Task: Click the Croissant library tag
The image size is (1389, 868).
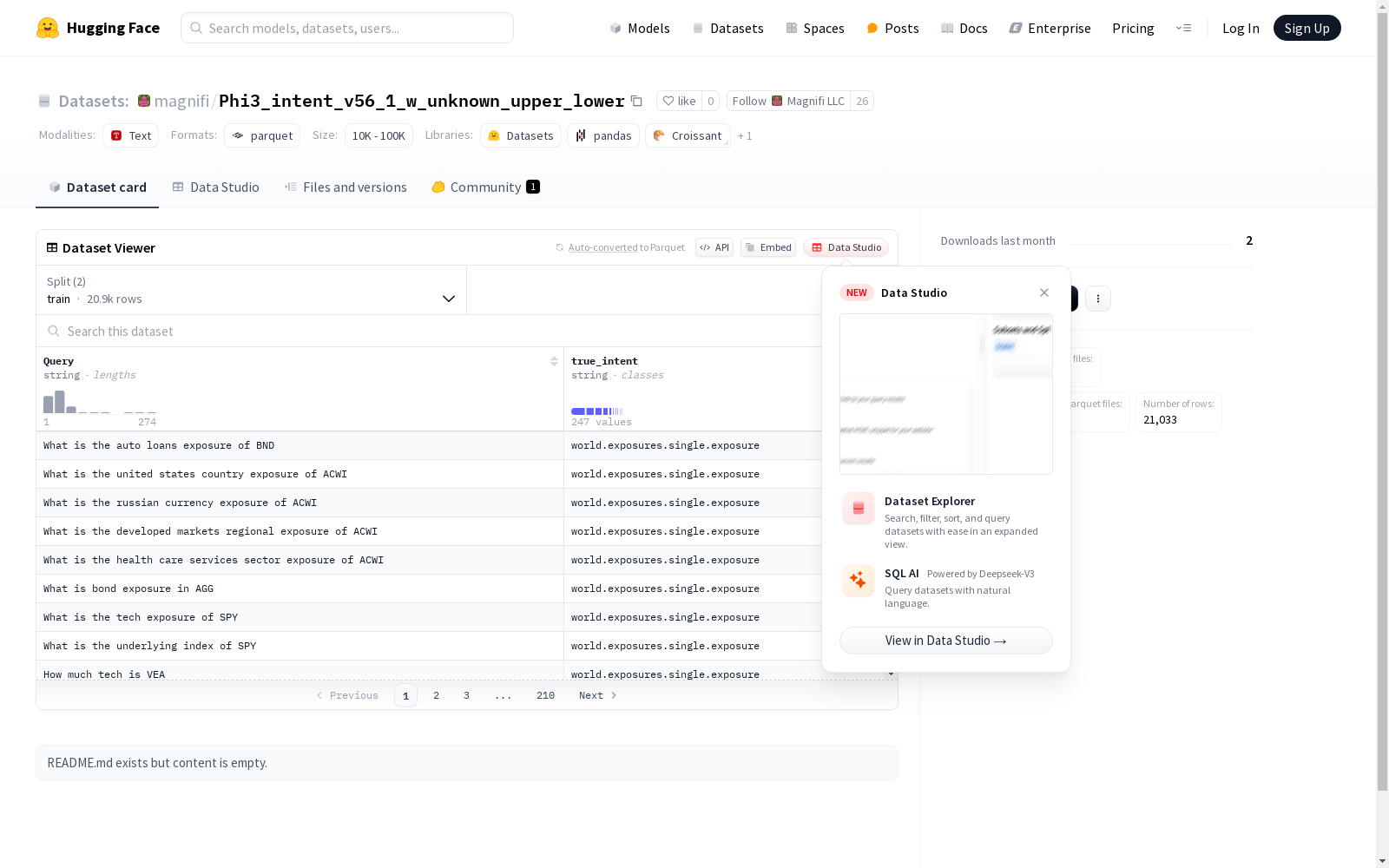Action: [x=688, y=135]
